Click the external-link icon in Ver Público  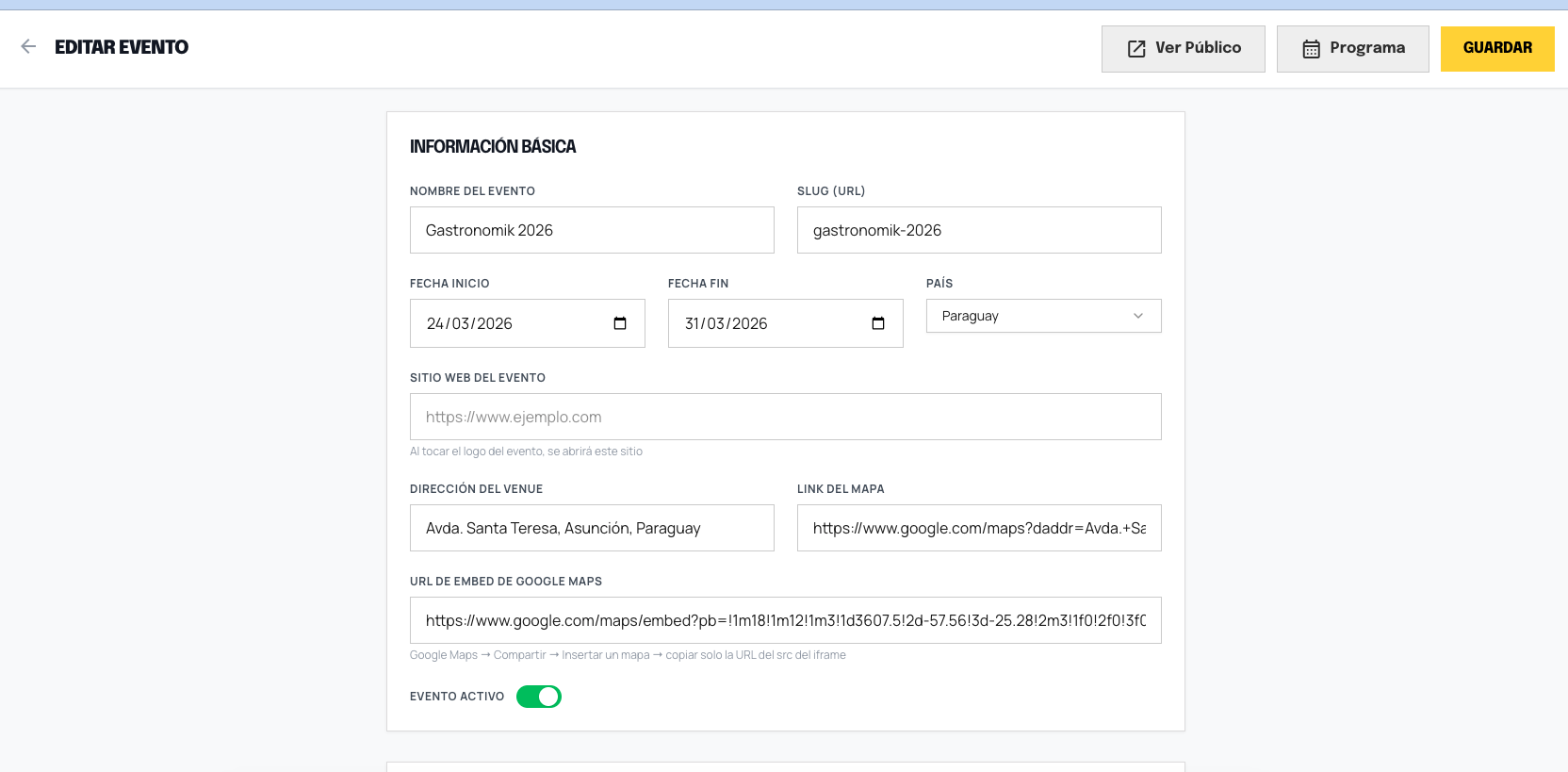click(x=1136, y=49)
